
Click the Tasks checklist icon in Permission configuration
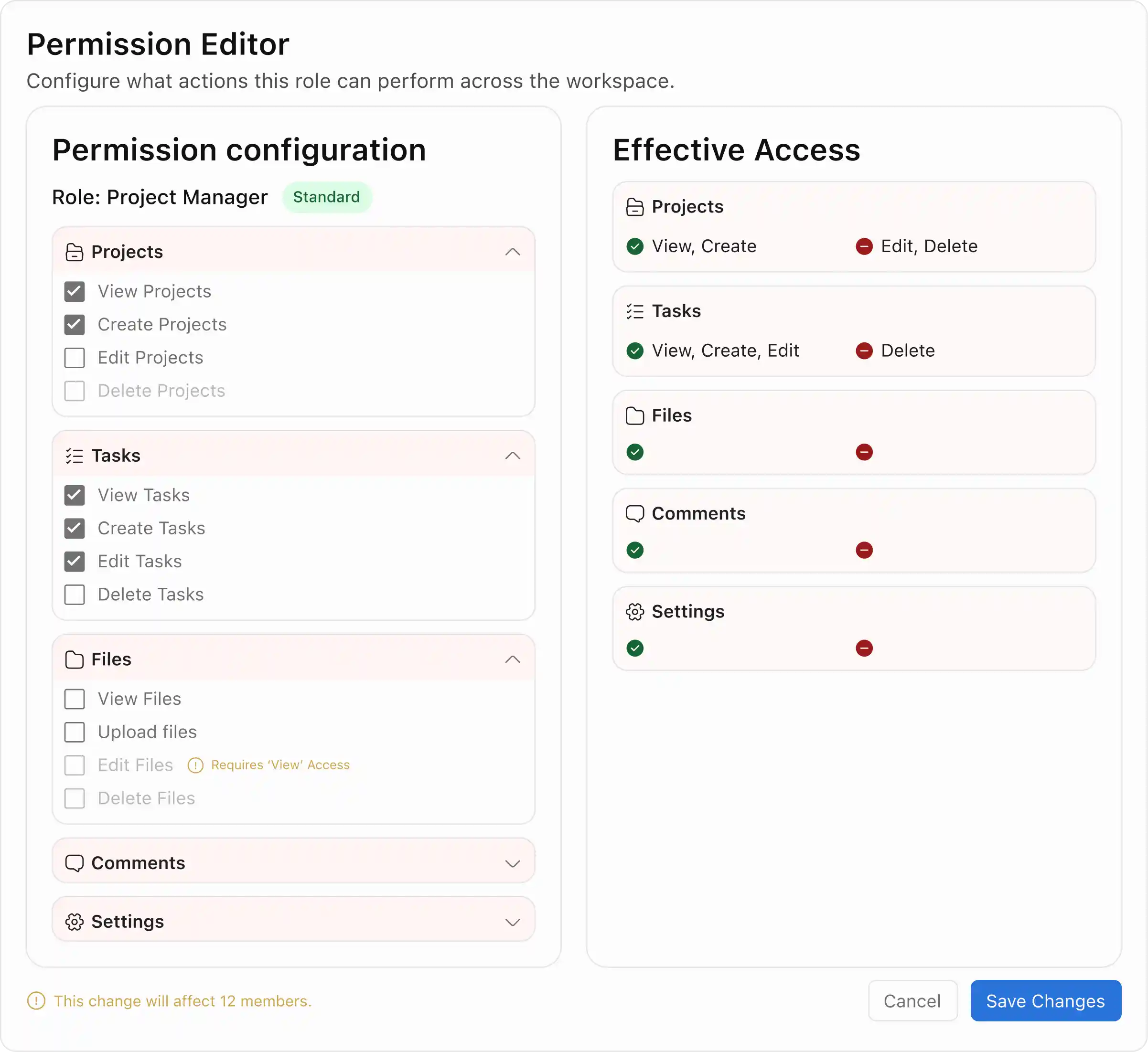(x=74, y=456)
